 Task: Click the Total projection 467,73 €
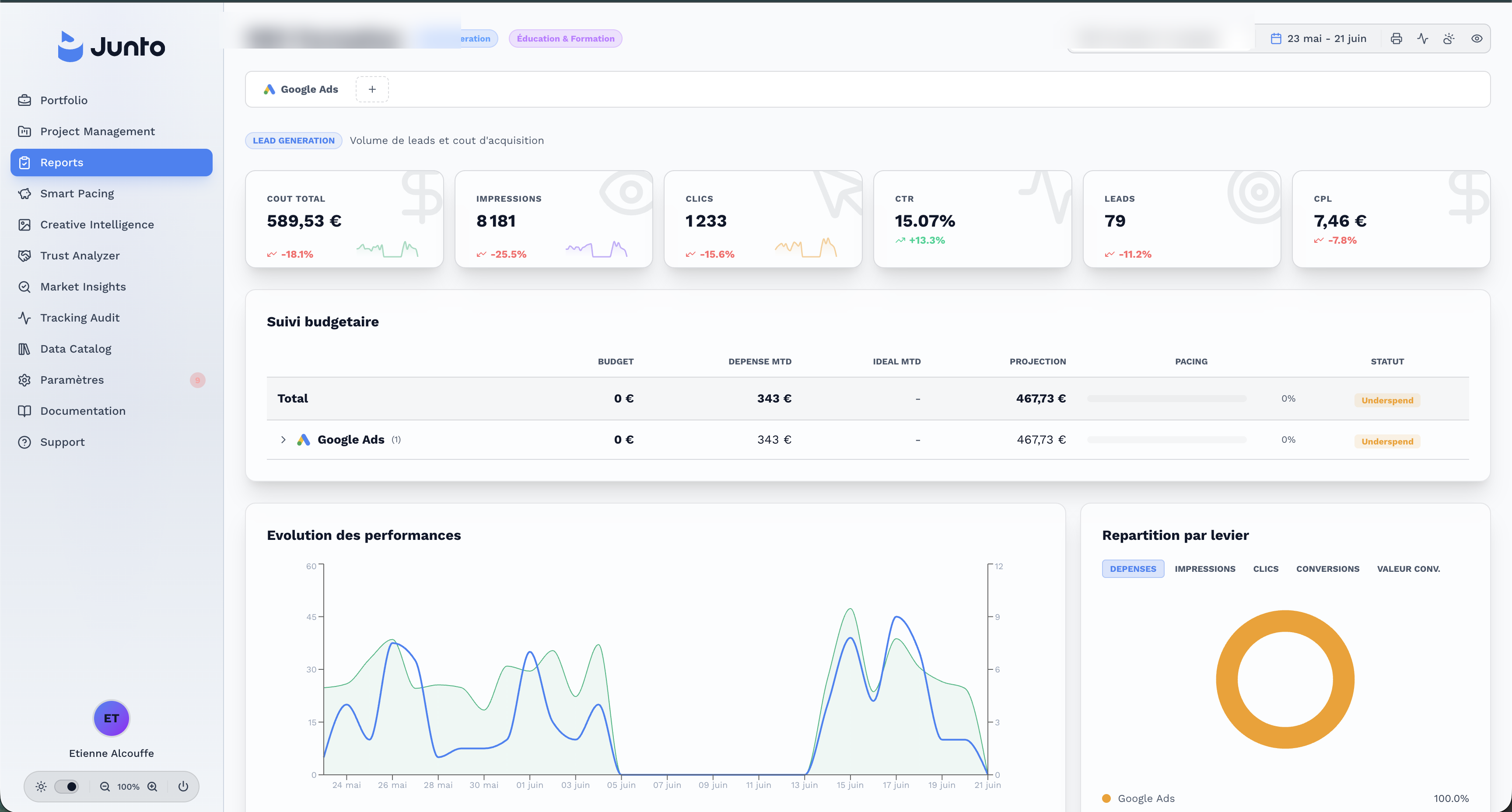click(1041, 399)
